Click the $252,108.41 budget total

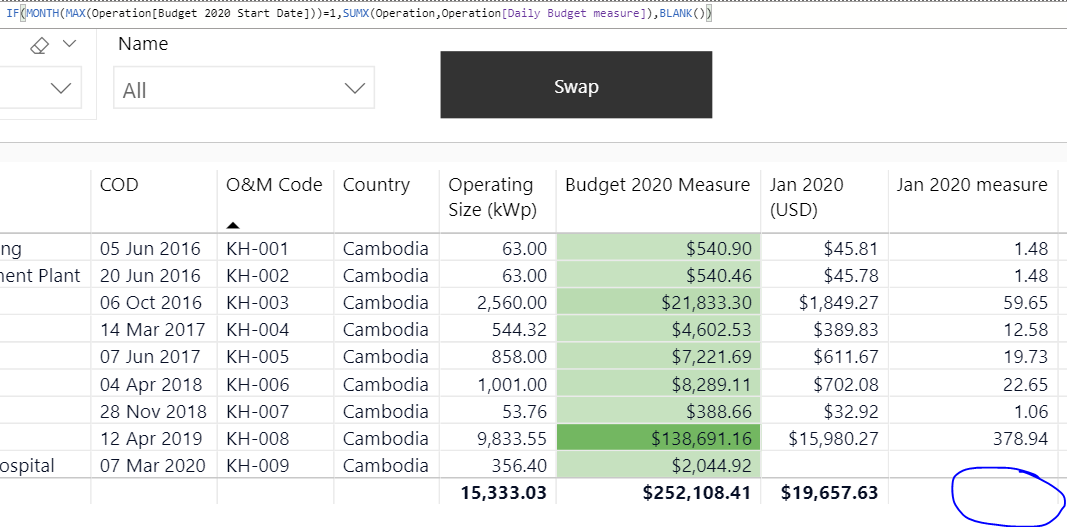(x=697, y=492)
